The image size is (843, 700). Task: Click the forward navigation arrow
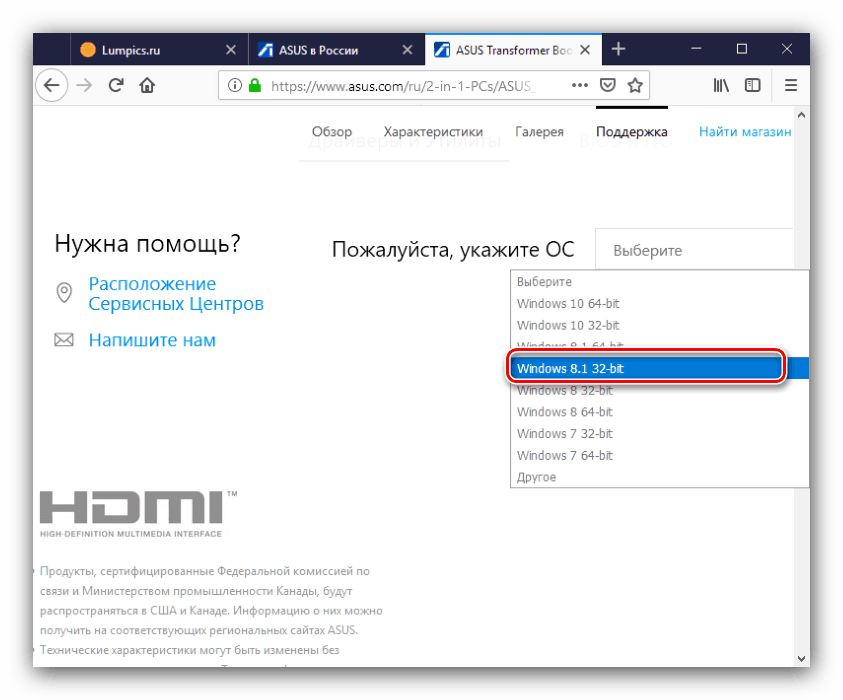pyautogui.click(x=84, y=85)
